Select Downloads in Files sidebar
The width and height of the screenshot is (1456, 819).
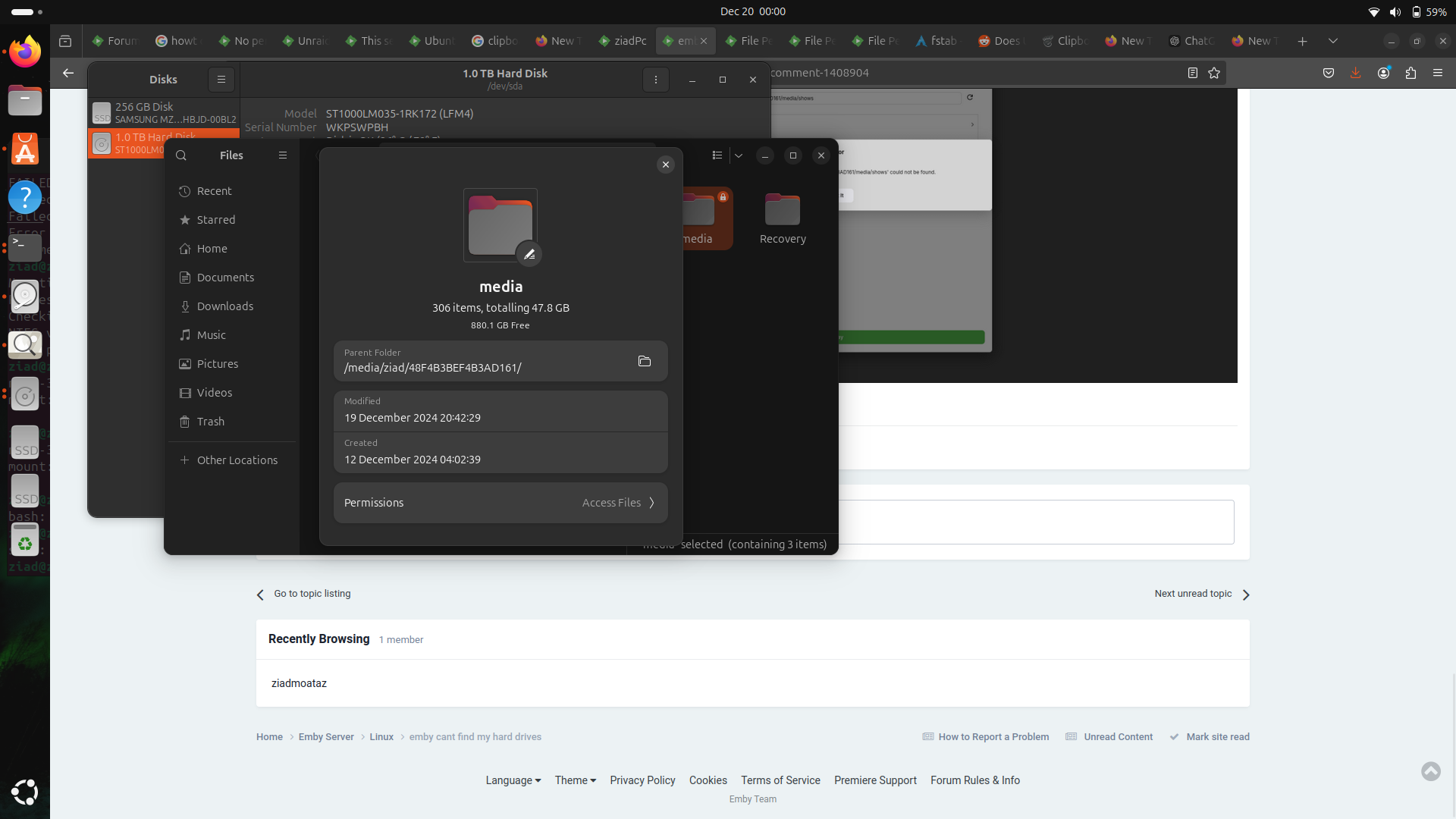[x=225, y=306]
